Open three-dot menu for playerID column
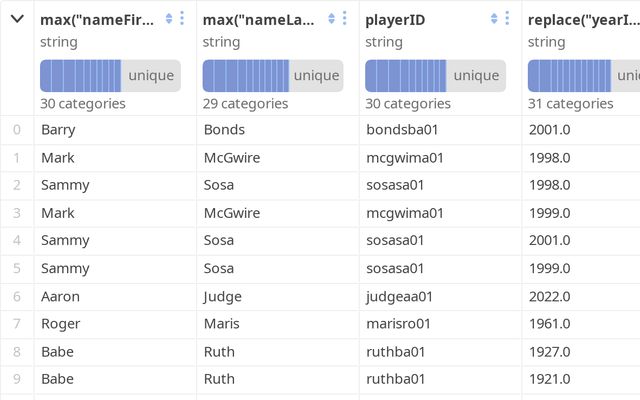The height and width of the screenshot is (400, 640). pos(506,19)
